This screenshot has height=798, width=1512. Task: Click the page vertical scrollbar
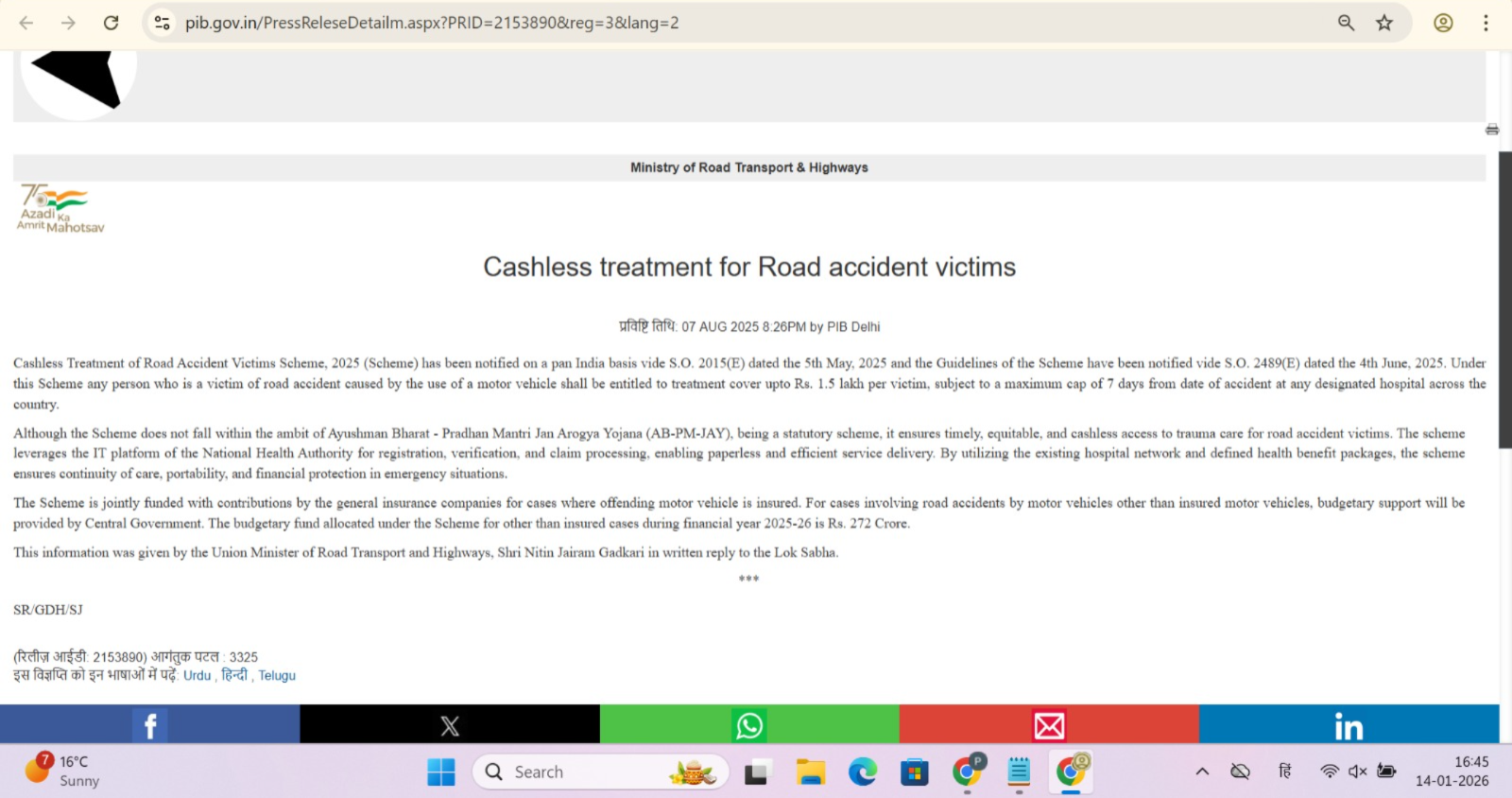(x=1505, y=299)
